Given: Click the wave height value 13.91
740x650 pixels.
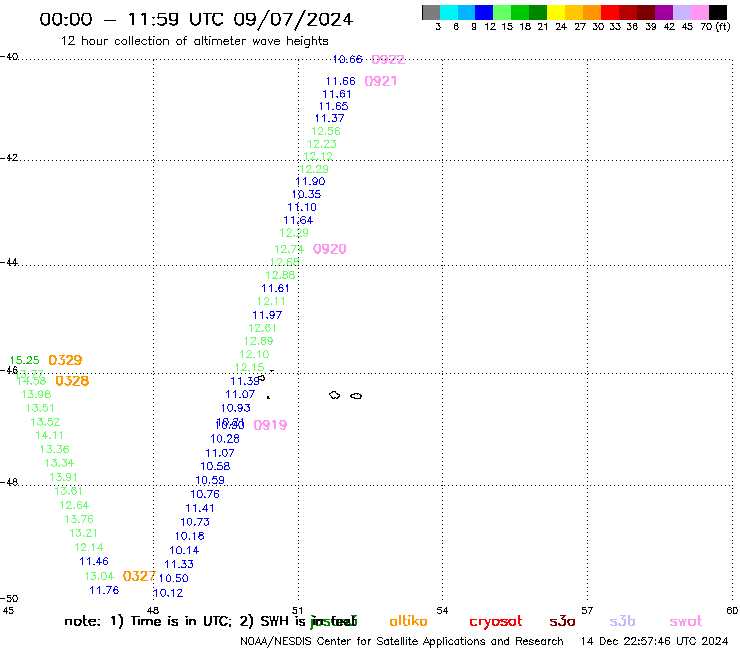Looking at the screenshot, I should point(63,477).
